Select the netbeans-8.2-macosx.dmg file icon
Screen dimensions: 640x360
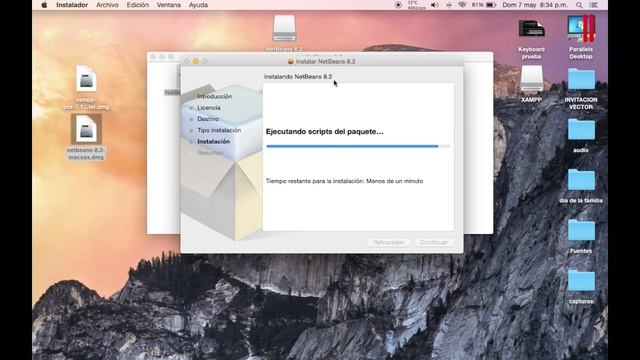(x=86, y=129)
